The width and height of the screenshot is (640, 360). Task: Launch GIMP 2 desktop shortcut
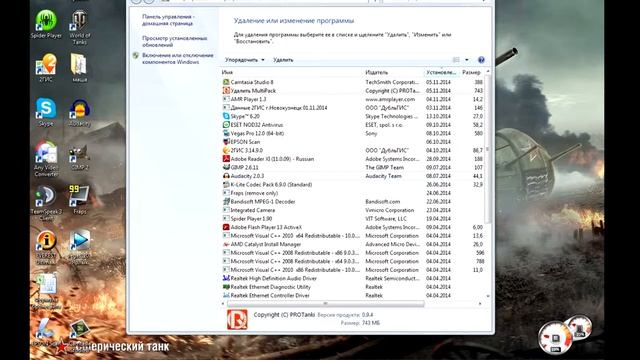pos(80,157)
